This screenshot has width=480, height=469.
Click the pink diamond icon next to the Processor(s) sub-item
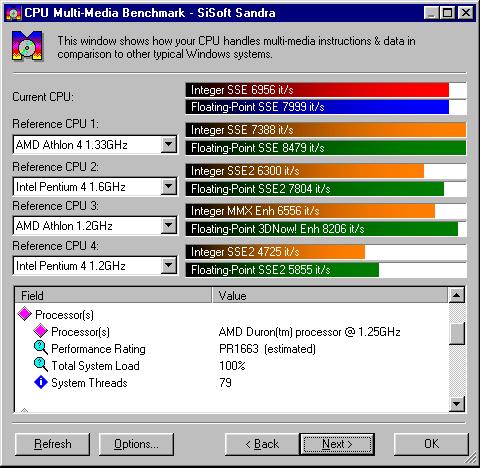41,331
